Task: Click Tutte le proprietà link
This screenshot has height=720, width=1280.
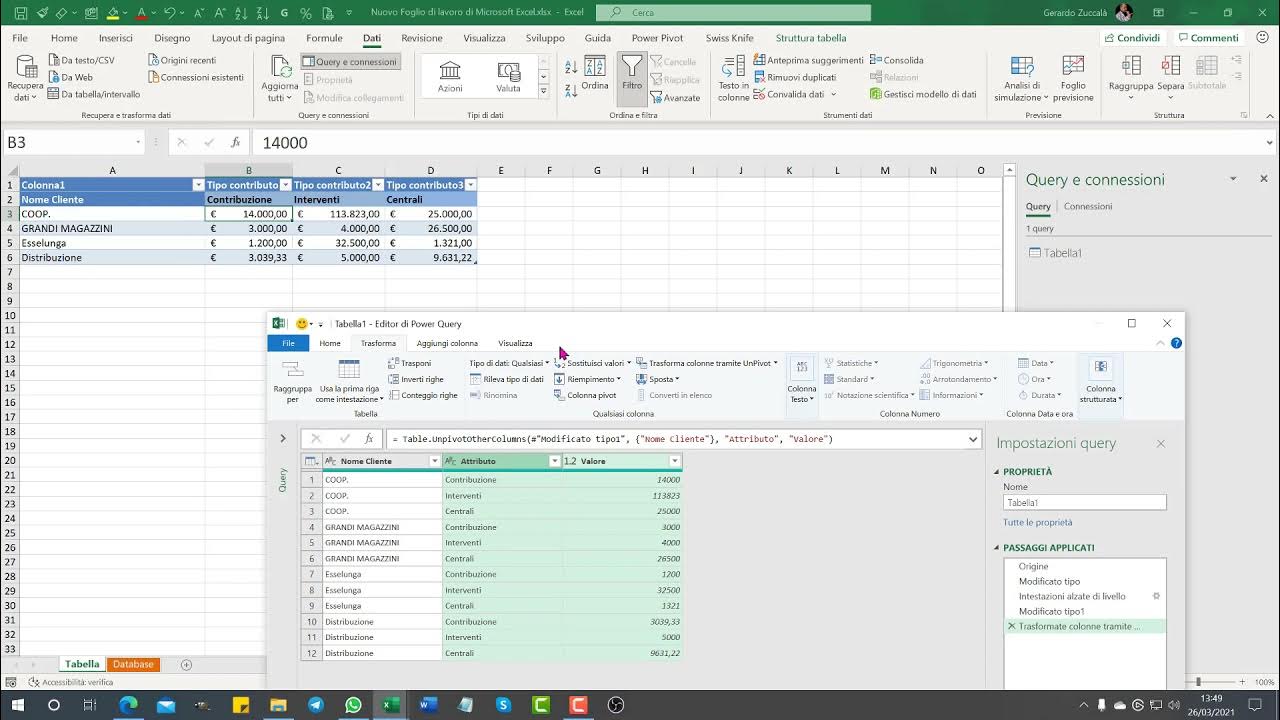Action: pyautogui.click(x=1037, y=522)
